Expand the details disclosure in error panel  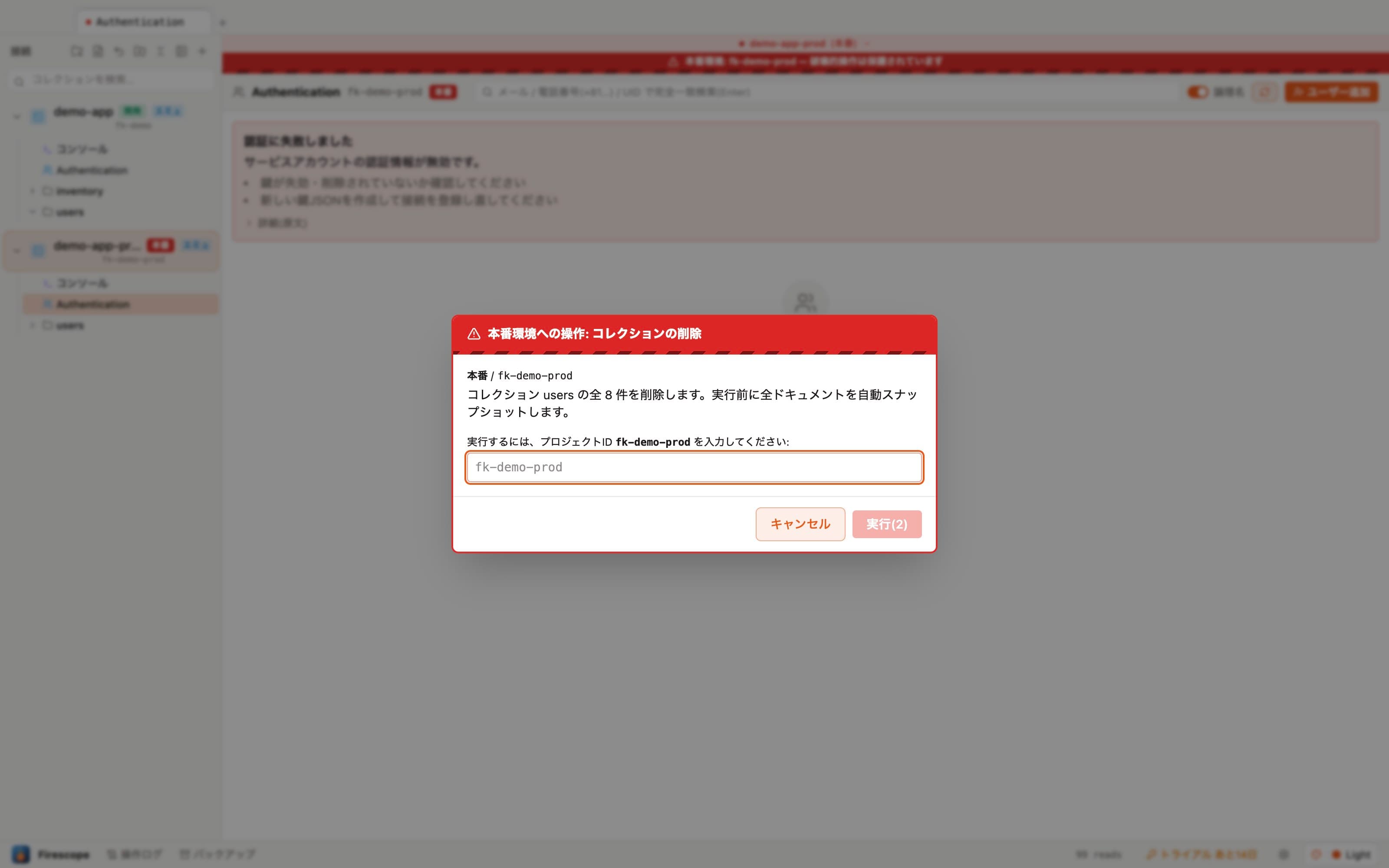tap(277, 223)
